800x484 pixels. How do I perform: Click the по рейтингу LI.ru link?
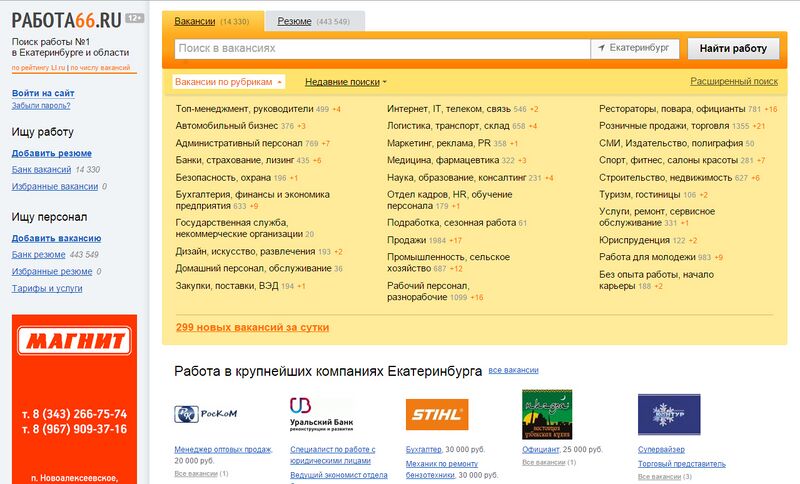click(39, 67)
